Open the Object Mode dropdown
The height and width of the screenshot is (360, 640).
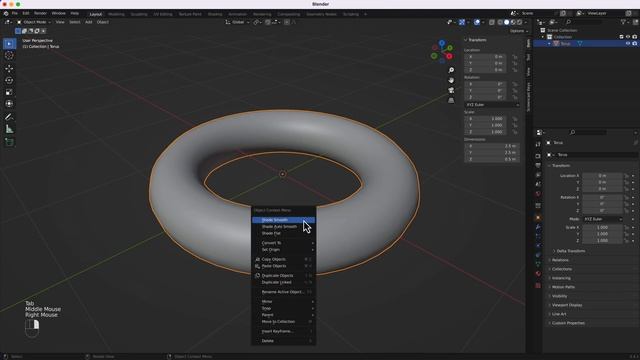coord(33,22)
